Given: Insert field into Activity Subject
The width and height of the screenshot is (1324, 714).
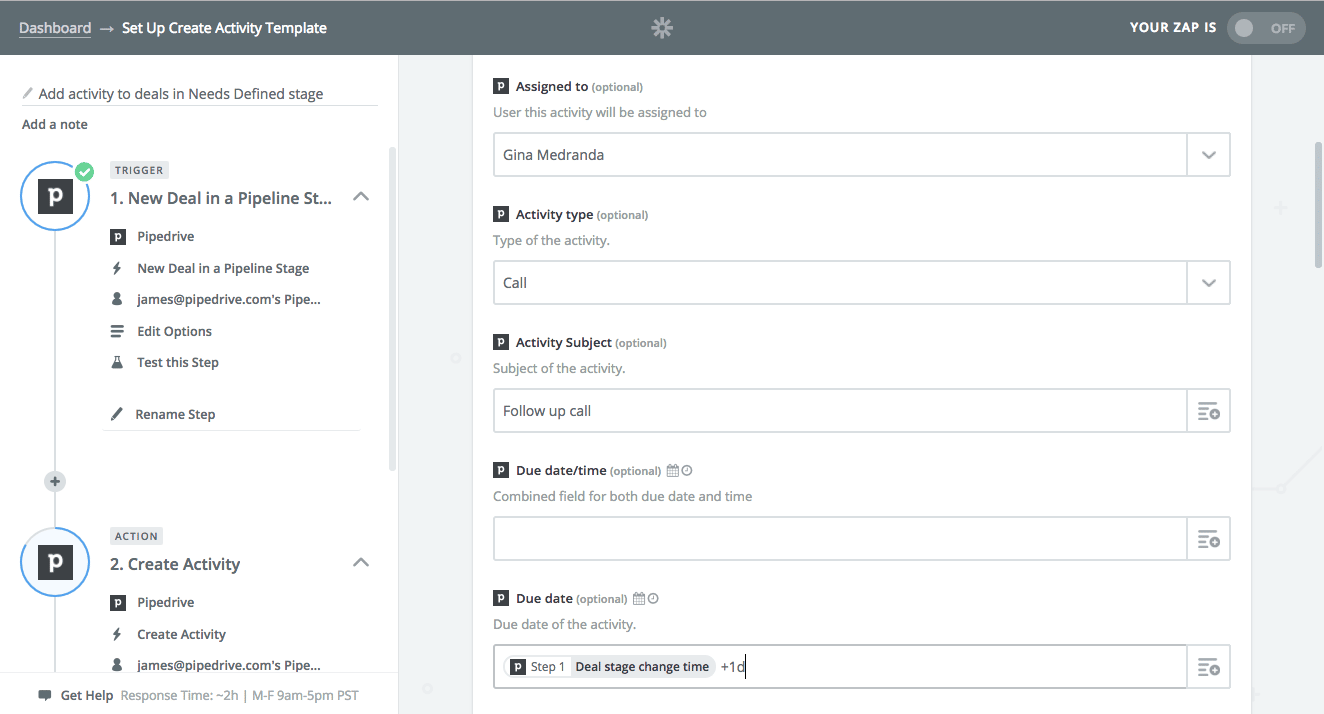Looking at the screenshot, I should coord(1208,411).
